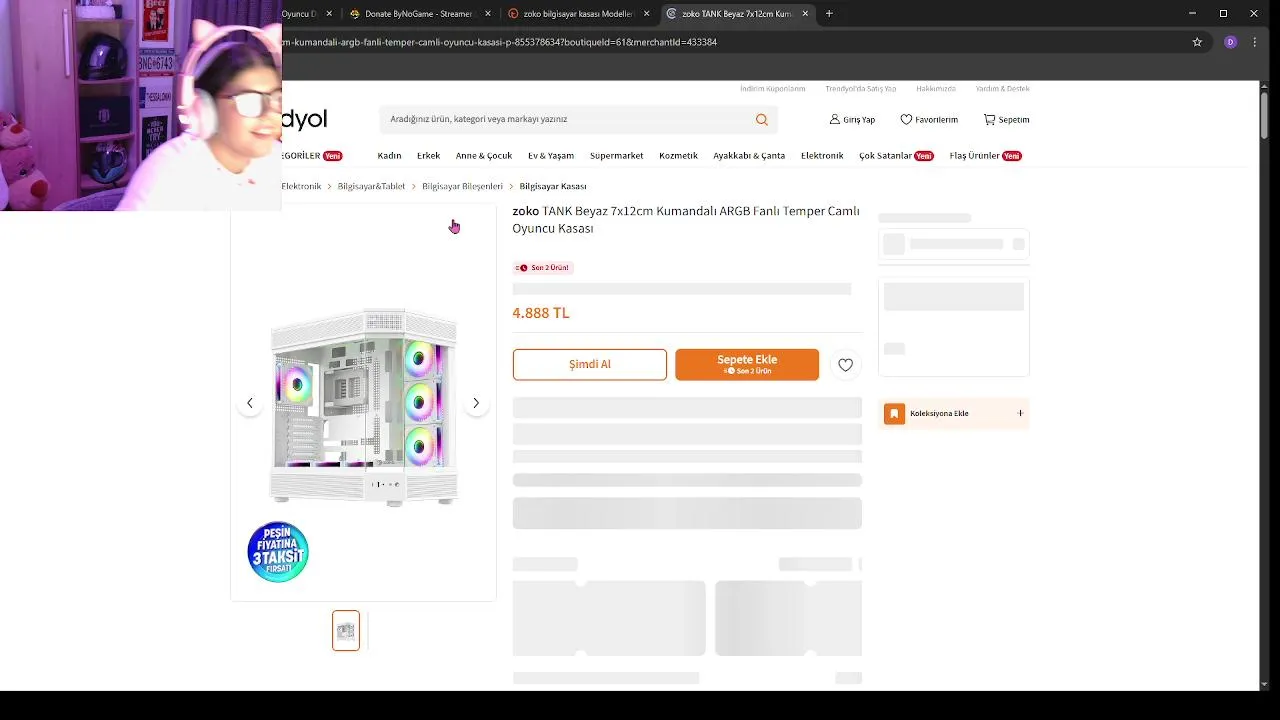
Task: Open Ayakkabı & Çanta category menu
Action: [749, 156]
